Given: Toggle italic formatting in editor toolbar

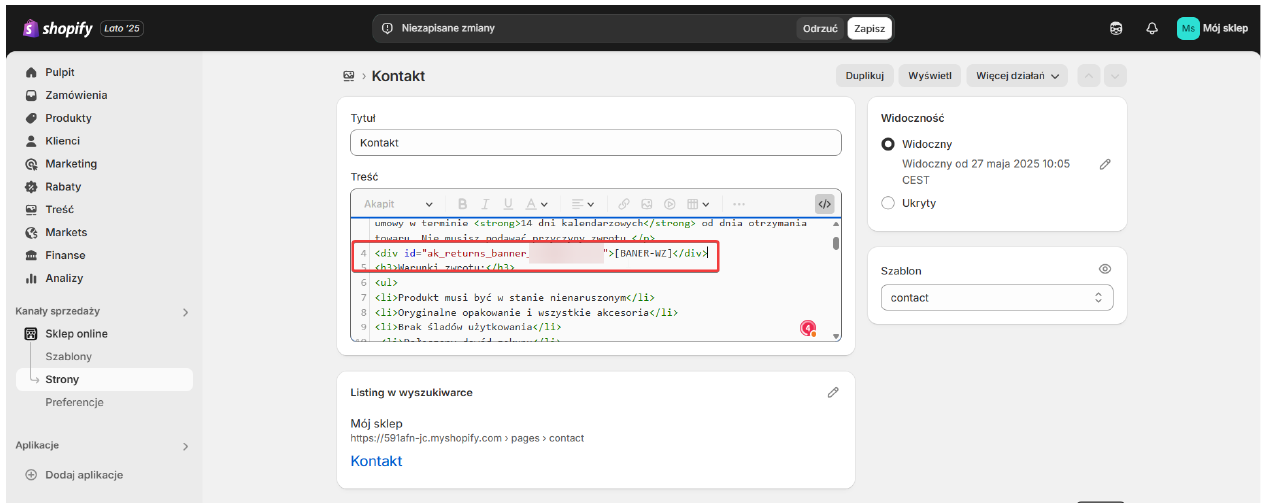Looking at the screenshot, I should 485,204.
